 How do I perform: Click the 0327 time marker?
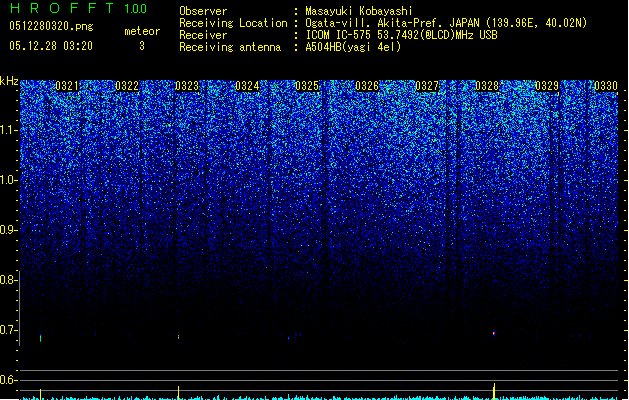point(427,86)
